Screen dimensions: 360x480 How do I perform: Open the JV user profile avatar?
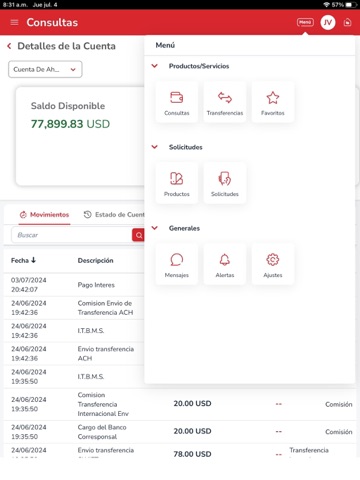pyautogui.click(x=328, y=22)
